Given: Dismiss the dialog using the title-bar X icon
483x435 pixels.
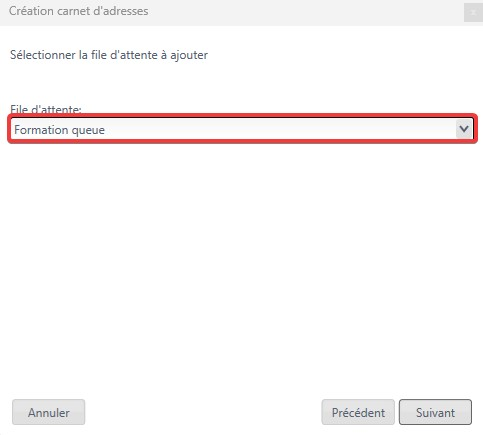Looking at the screenshot, I should 473,13.
